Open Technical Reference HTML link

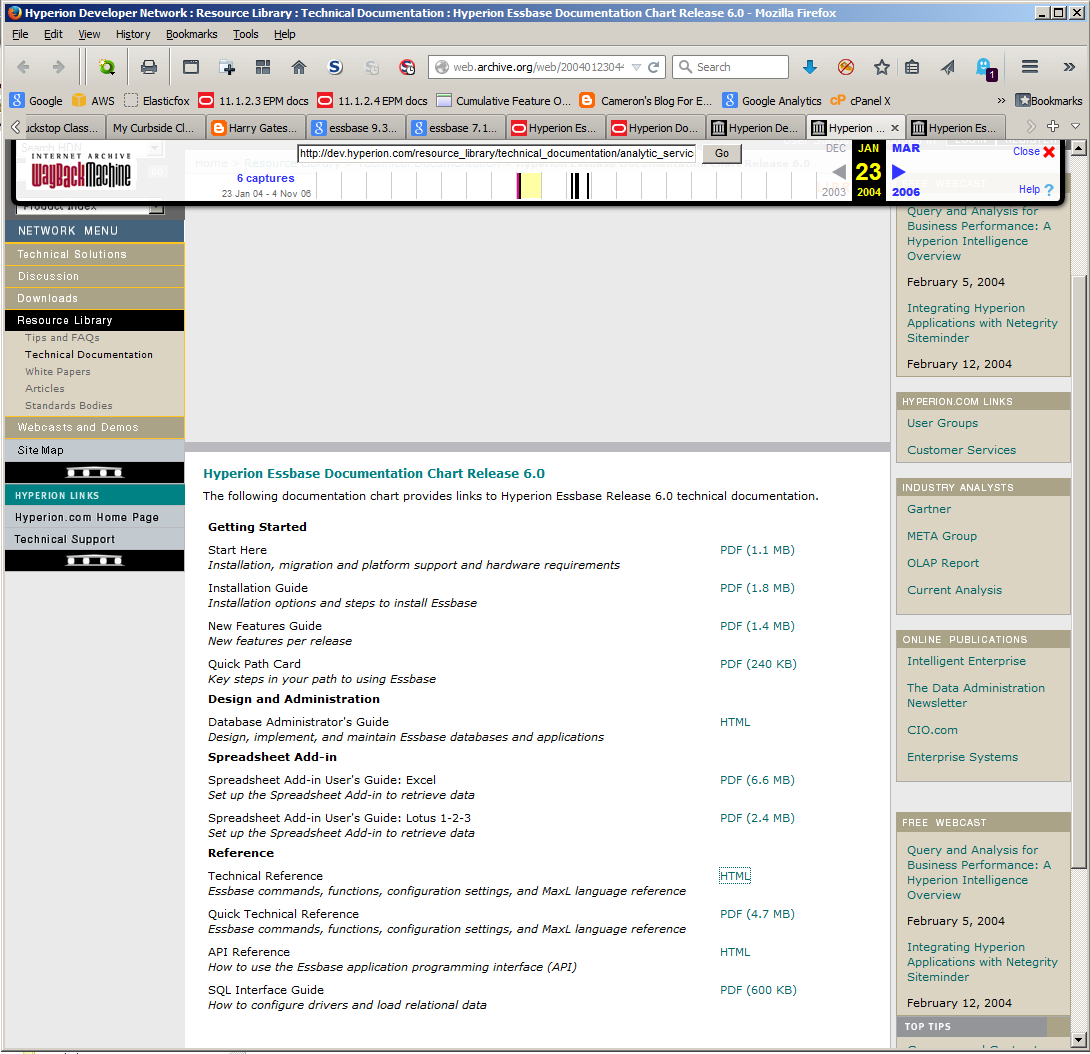[735, 876]
